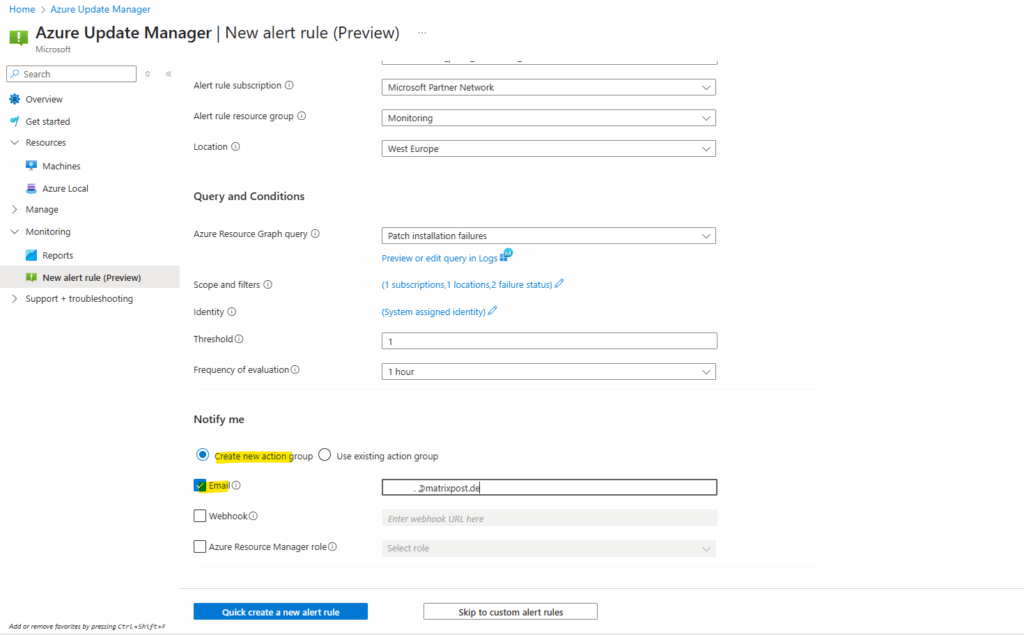Screen dimensions: 1024x635
Task: Click the subscriptions, locations, failure status link
Action: [467, 285]
